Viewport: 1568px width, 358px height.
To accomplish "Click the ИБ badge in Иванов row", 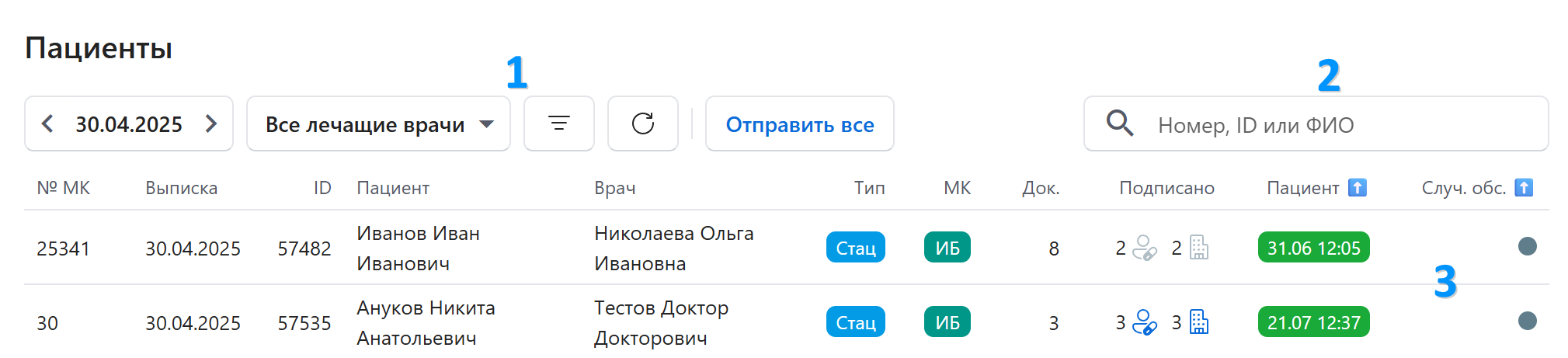I will [947, 248].
